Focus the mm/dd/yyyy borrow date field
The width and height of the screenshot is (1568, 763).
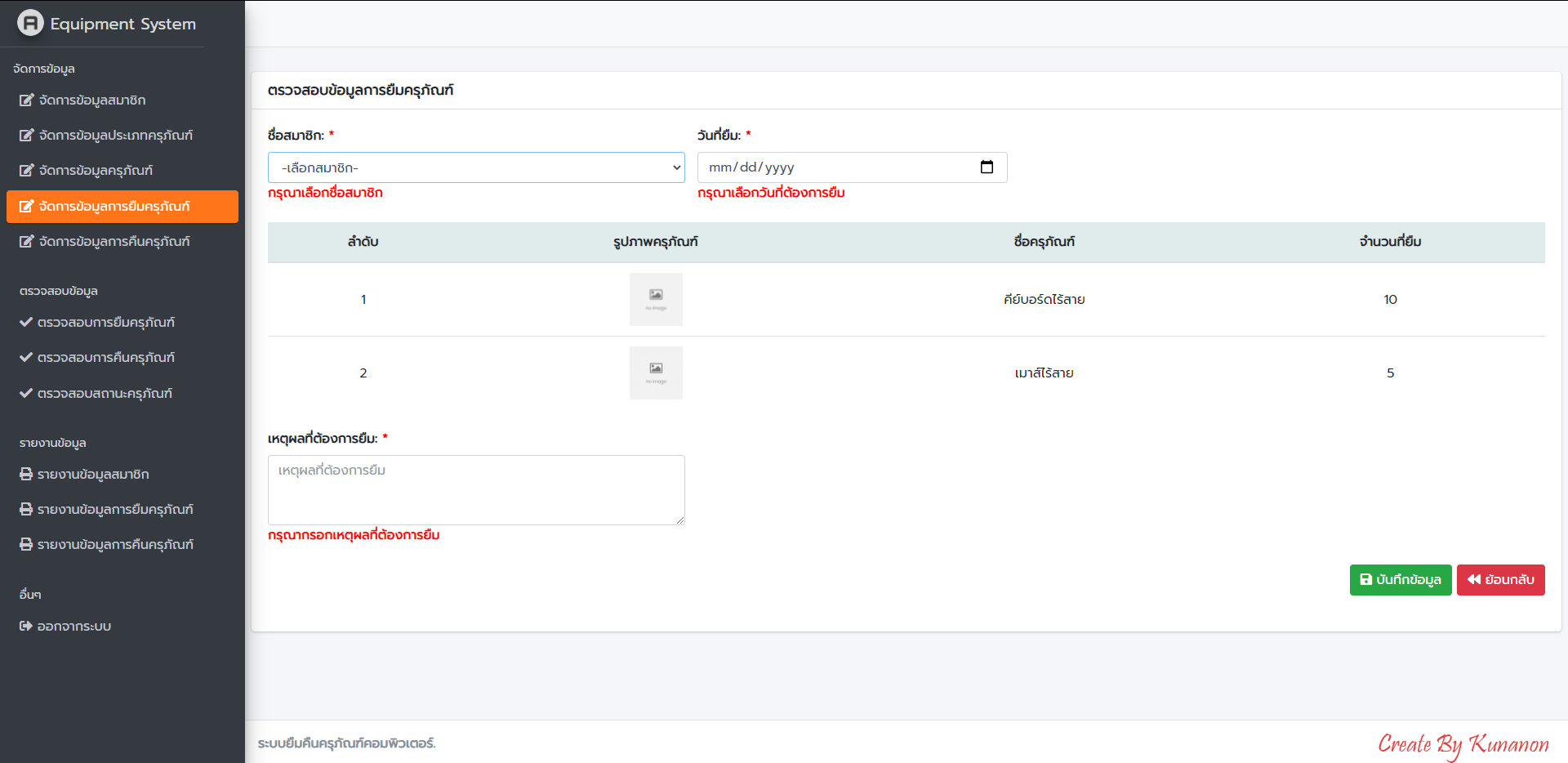(833, 167)
